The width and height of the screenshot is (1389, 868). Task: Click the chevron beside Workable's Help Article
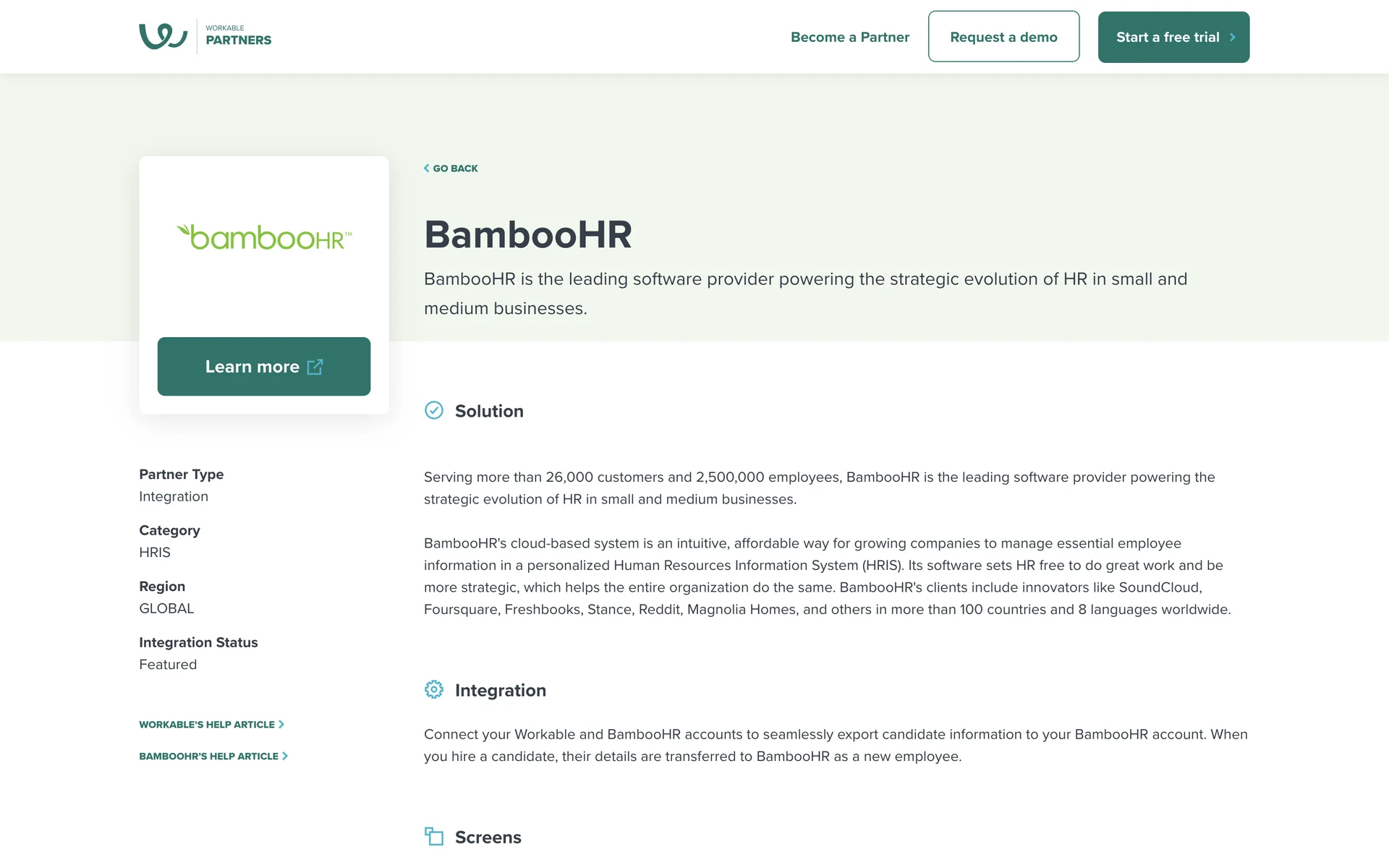click(x=281, y=725)
